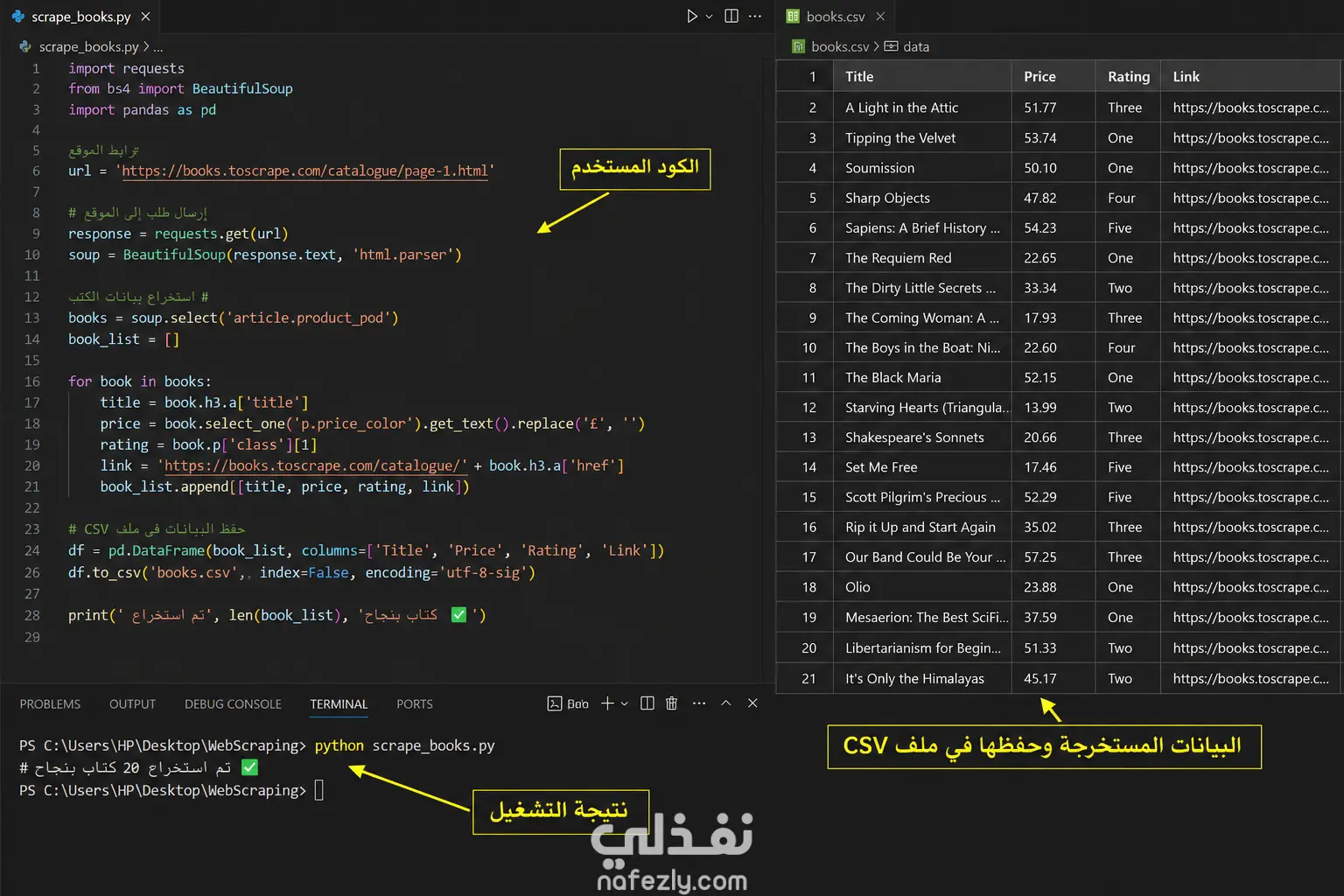The height and width of the screenshot is (896, 1344).
Task: Select the Soumission title cell
Action: [922, 168]
